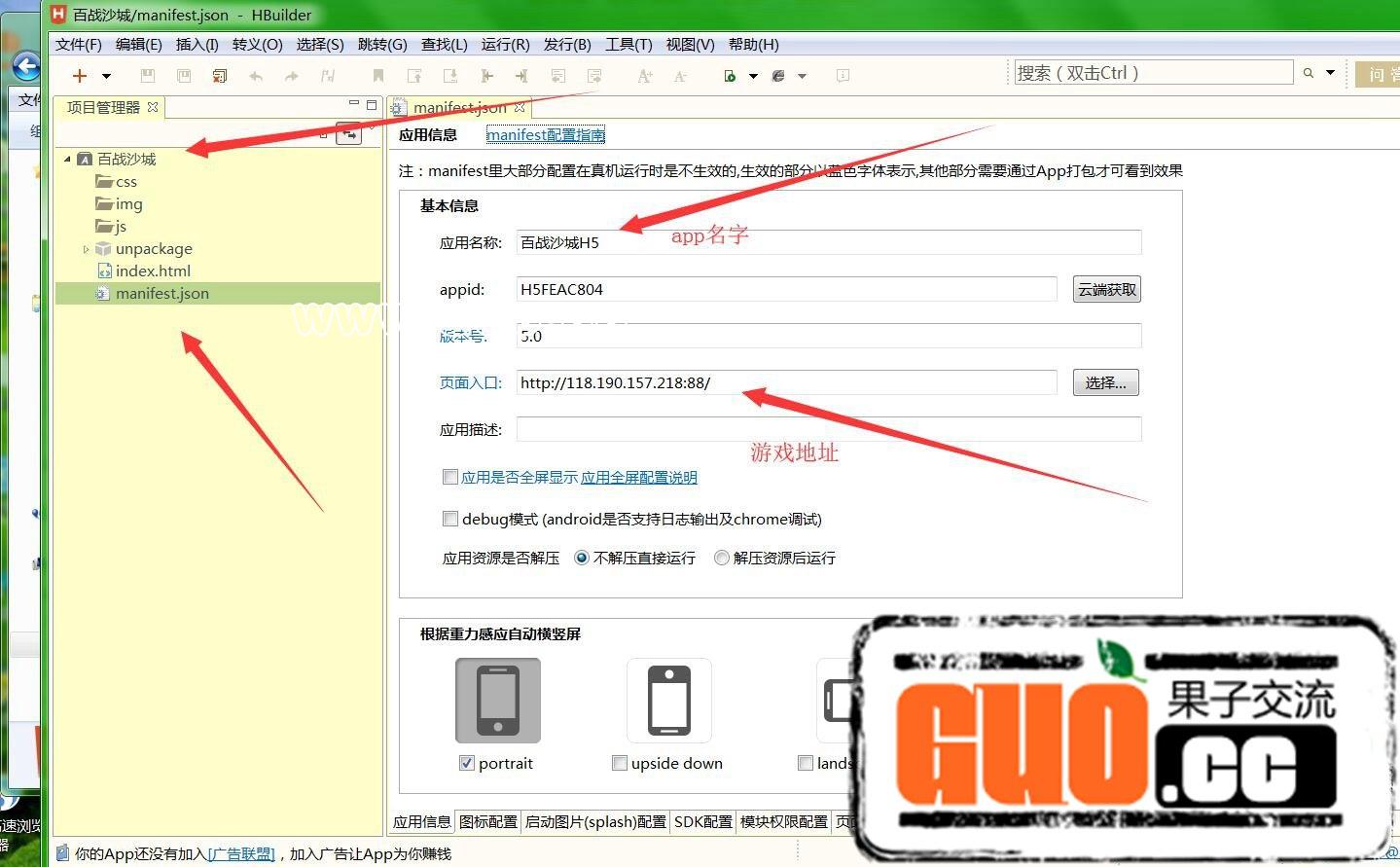Select 不解压直接运行 radio button
The image size is (1400, 867).
pos(582,558)
